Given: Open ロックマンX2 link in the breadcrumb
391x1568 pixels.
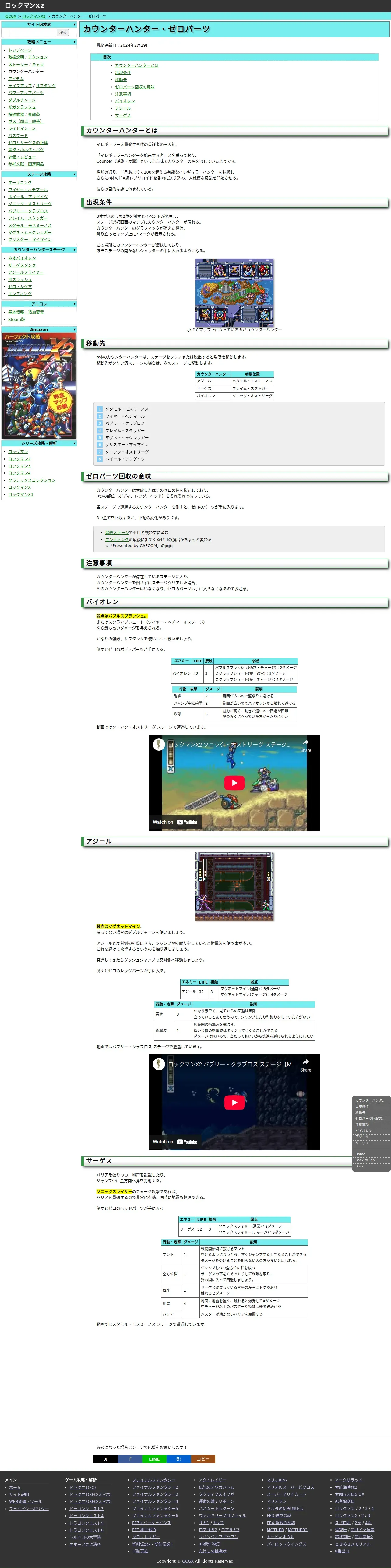Looking at the screenshot, I should point(34,16).
